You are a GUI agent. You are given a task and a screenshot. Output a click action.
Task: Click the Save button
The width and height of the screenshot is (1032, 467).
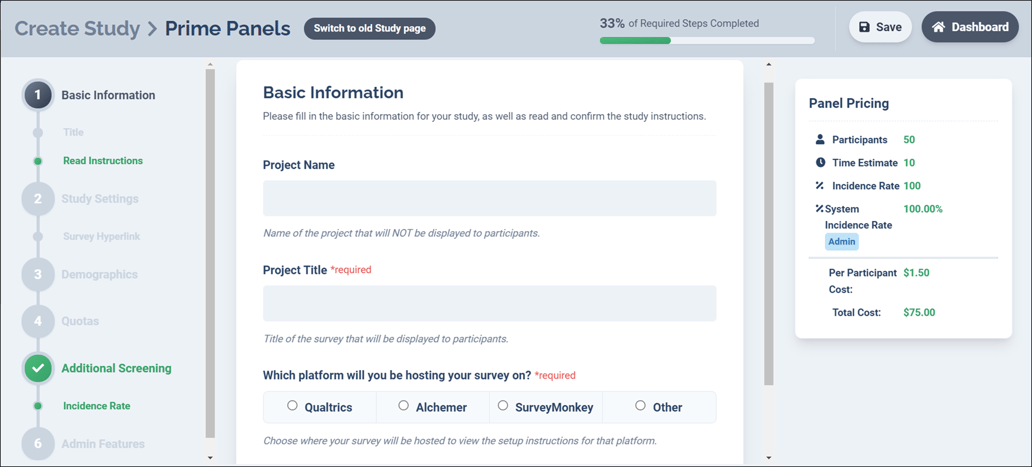[880, 27]
